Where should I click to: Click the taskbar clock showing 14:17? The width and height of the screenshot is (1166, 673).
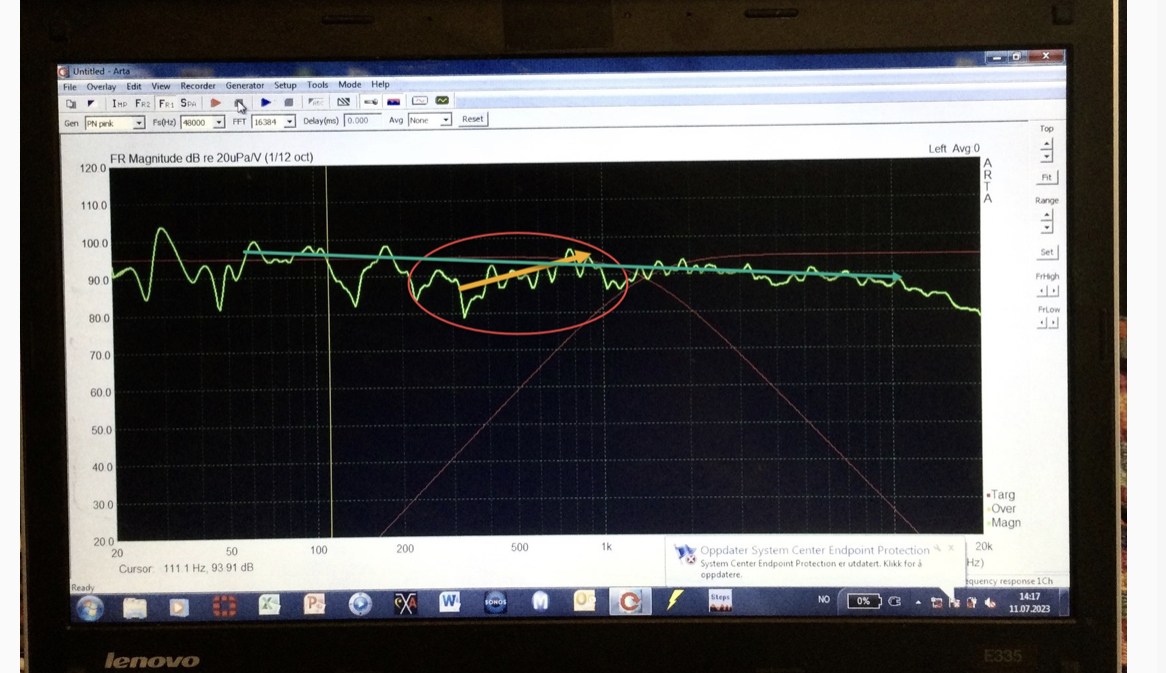tap(1030, 602)
